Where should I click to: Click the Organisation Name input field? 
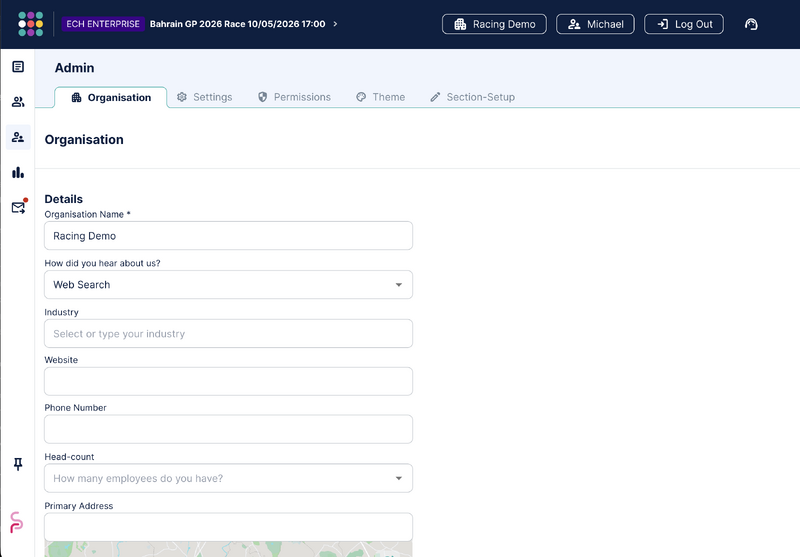point(228,236)
